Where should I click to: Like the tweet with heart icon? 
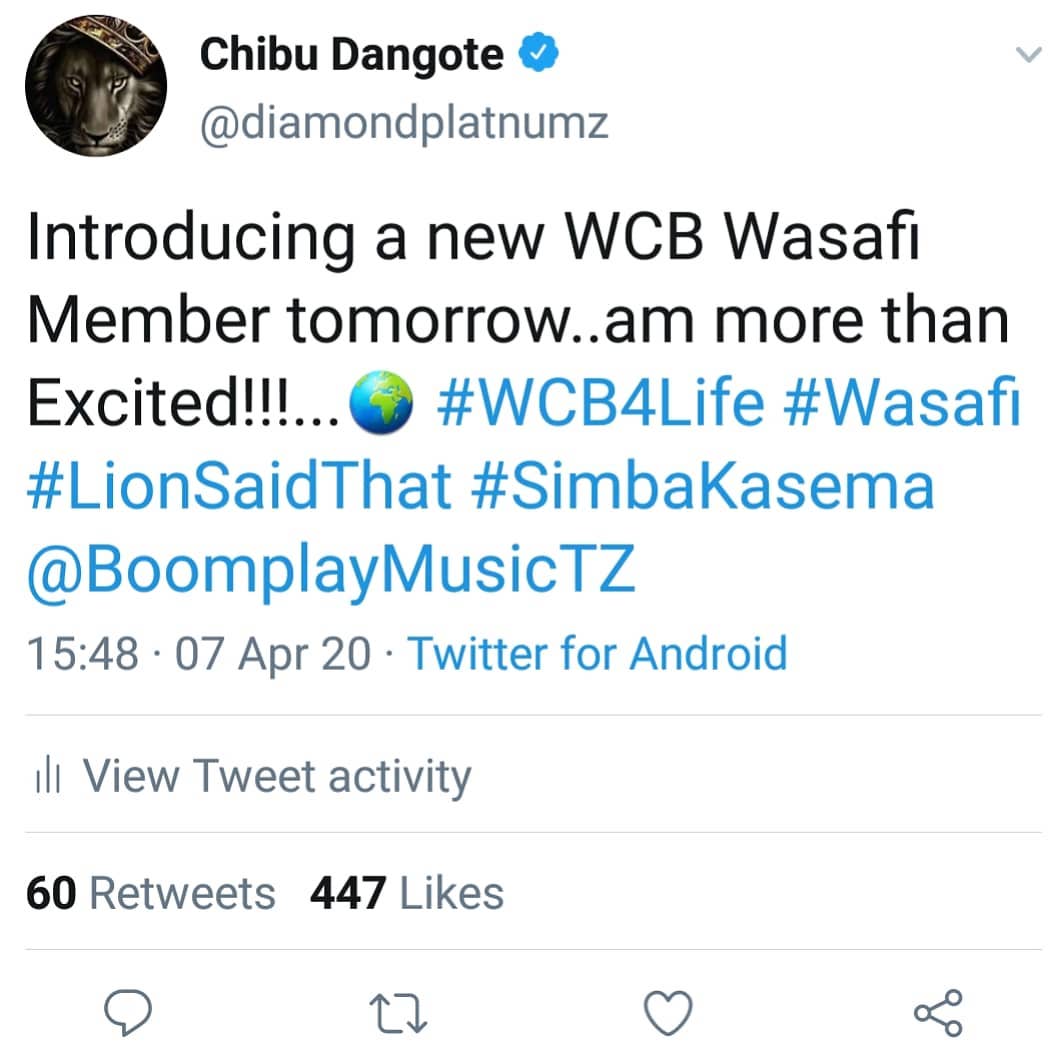pyautogui.click(x=667, y=1012)
